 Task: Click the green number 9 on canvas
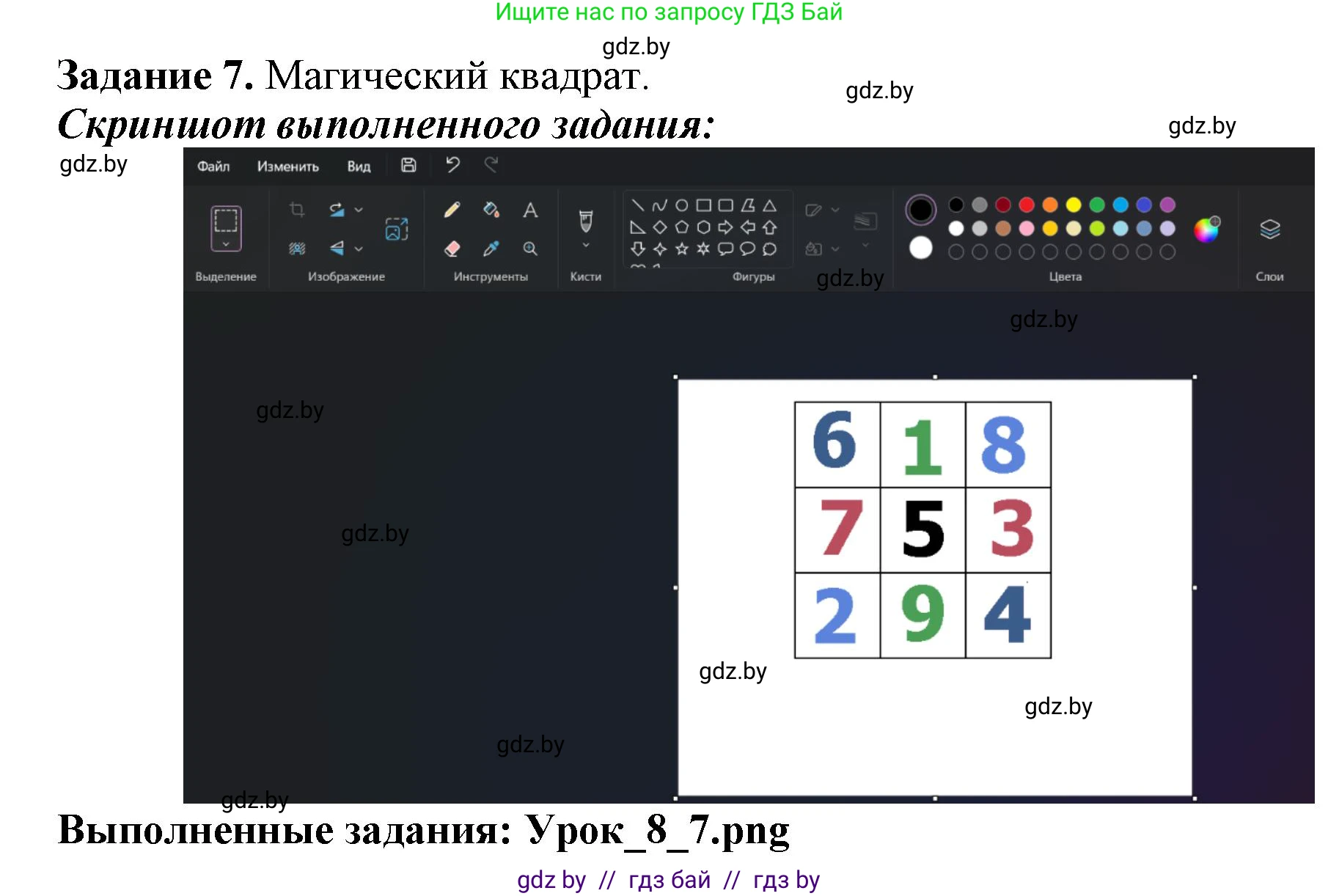[922, 614]
